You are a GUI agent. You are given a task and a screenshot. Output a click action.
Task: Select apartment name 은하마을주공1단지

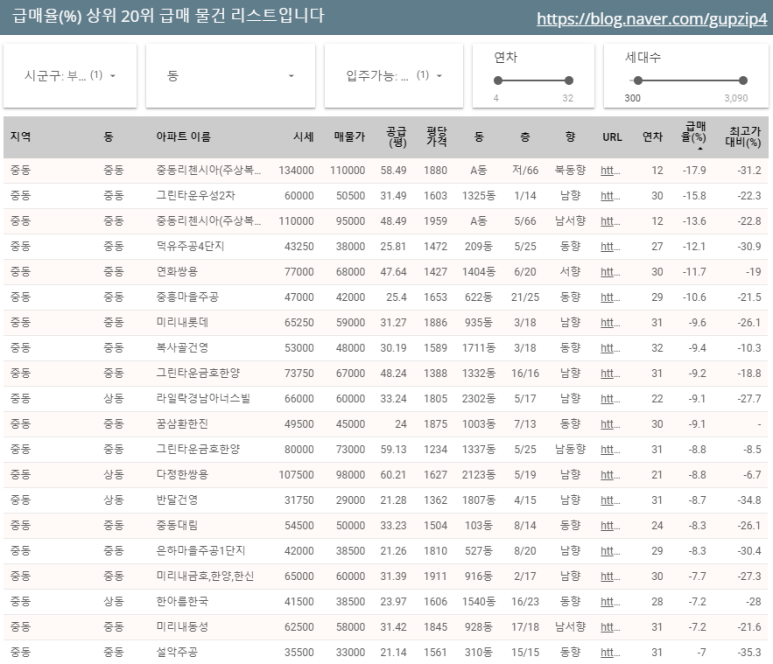click(201, 551)
